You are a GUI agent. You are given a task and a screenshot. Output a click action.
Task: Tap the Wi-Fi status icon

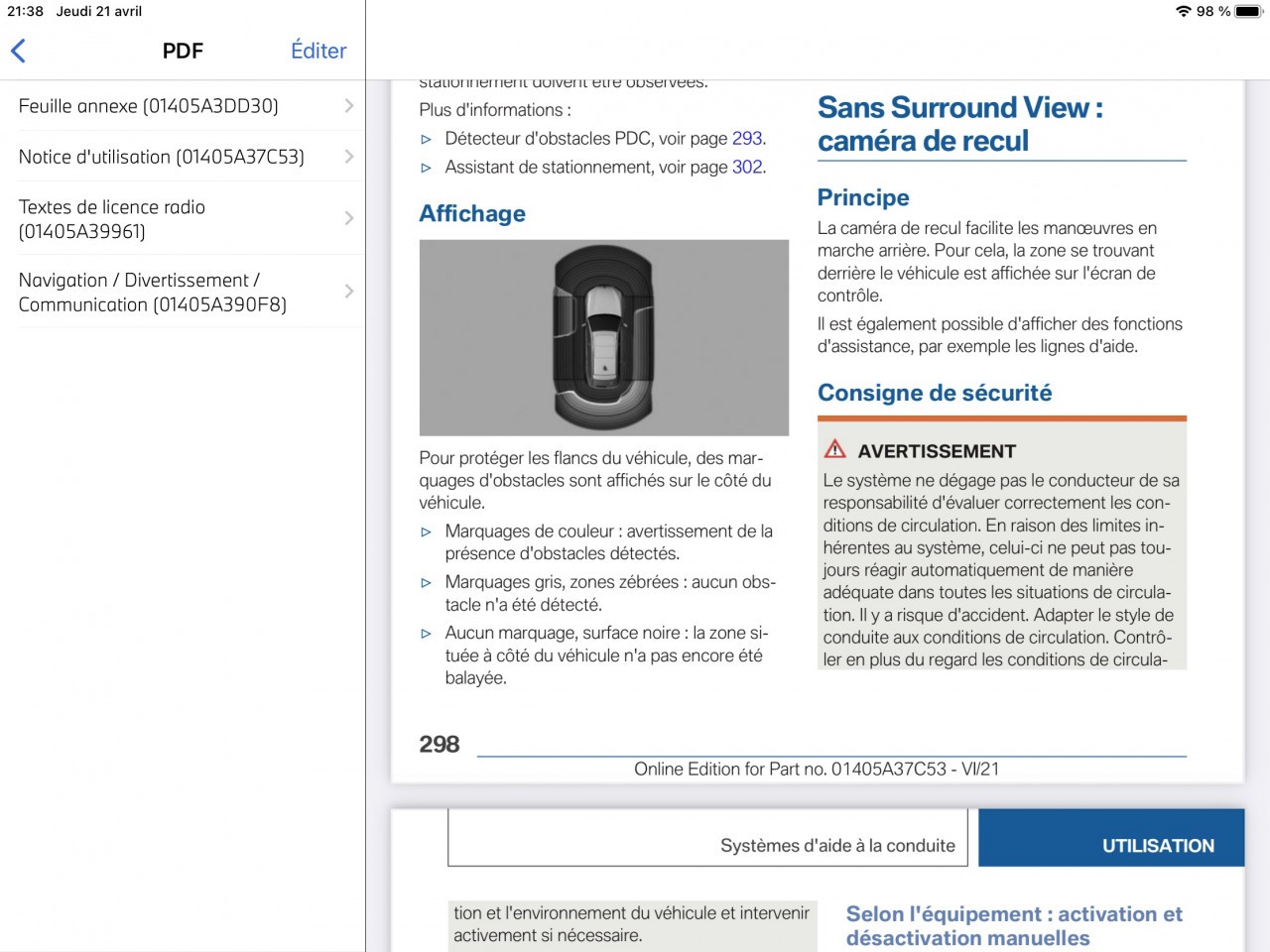(1183, 11)
